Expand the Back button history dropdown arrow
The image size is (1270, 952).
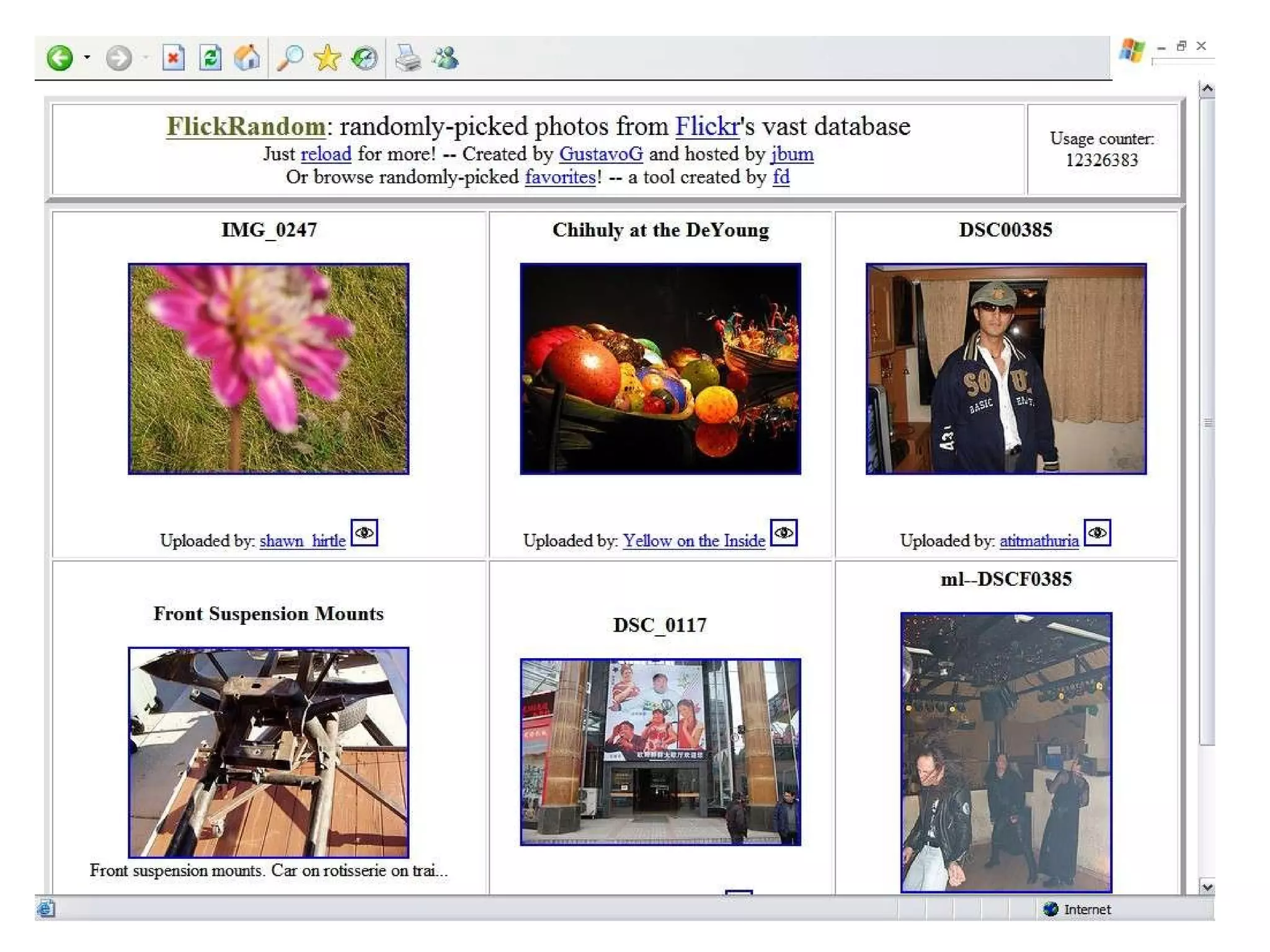pos(87,58)
